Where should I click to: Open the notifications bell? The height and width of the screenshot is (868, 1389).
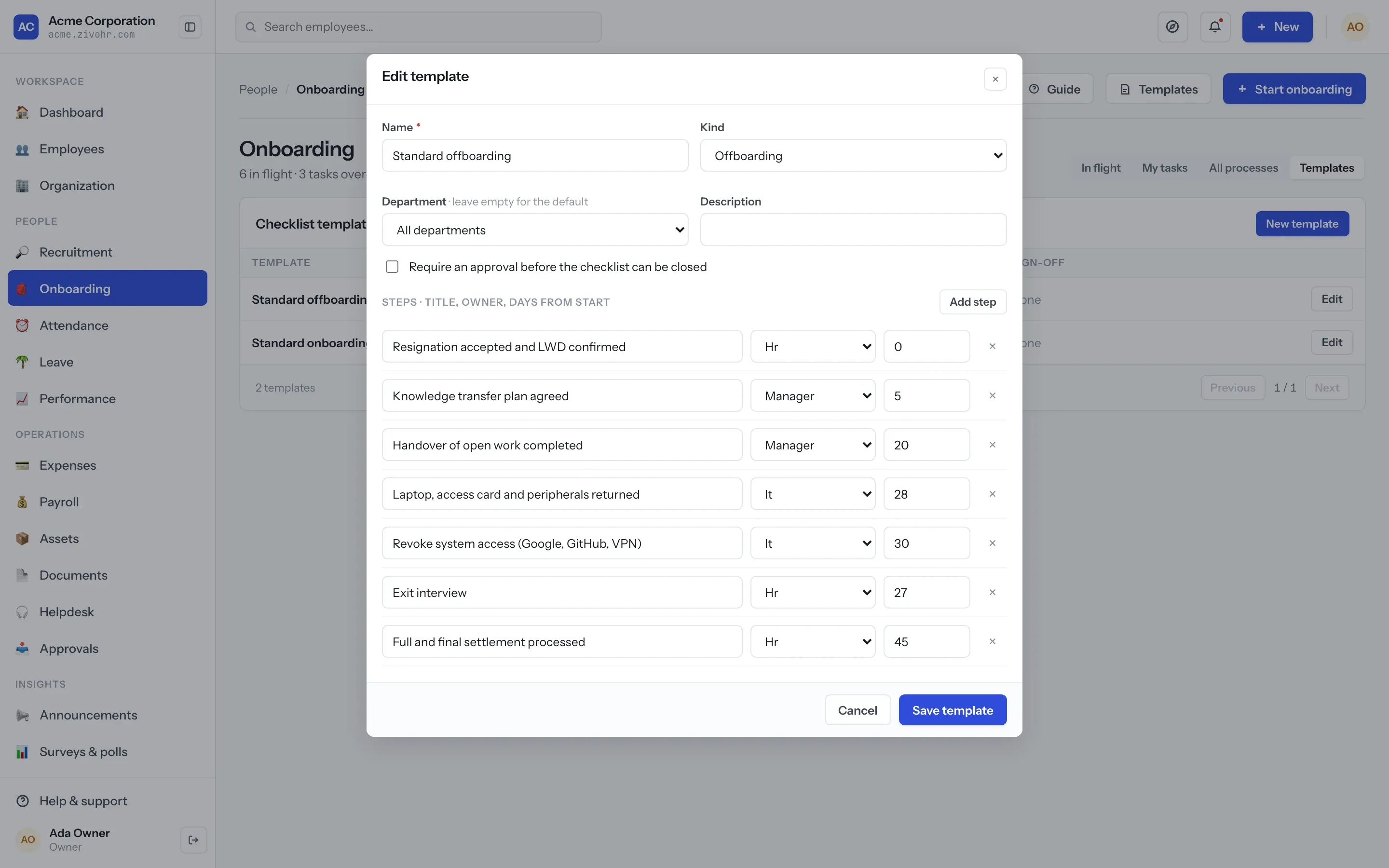pyautogui.click(x=1214, y=27)
